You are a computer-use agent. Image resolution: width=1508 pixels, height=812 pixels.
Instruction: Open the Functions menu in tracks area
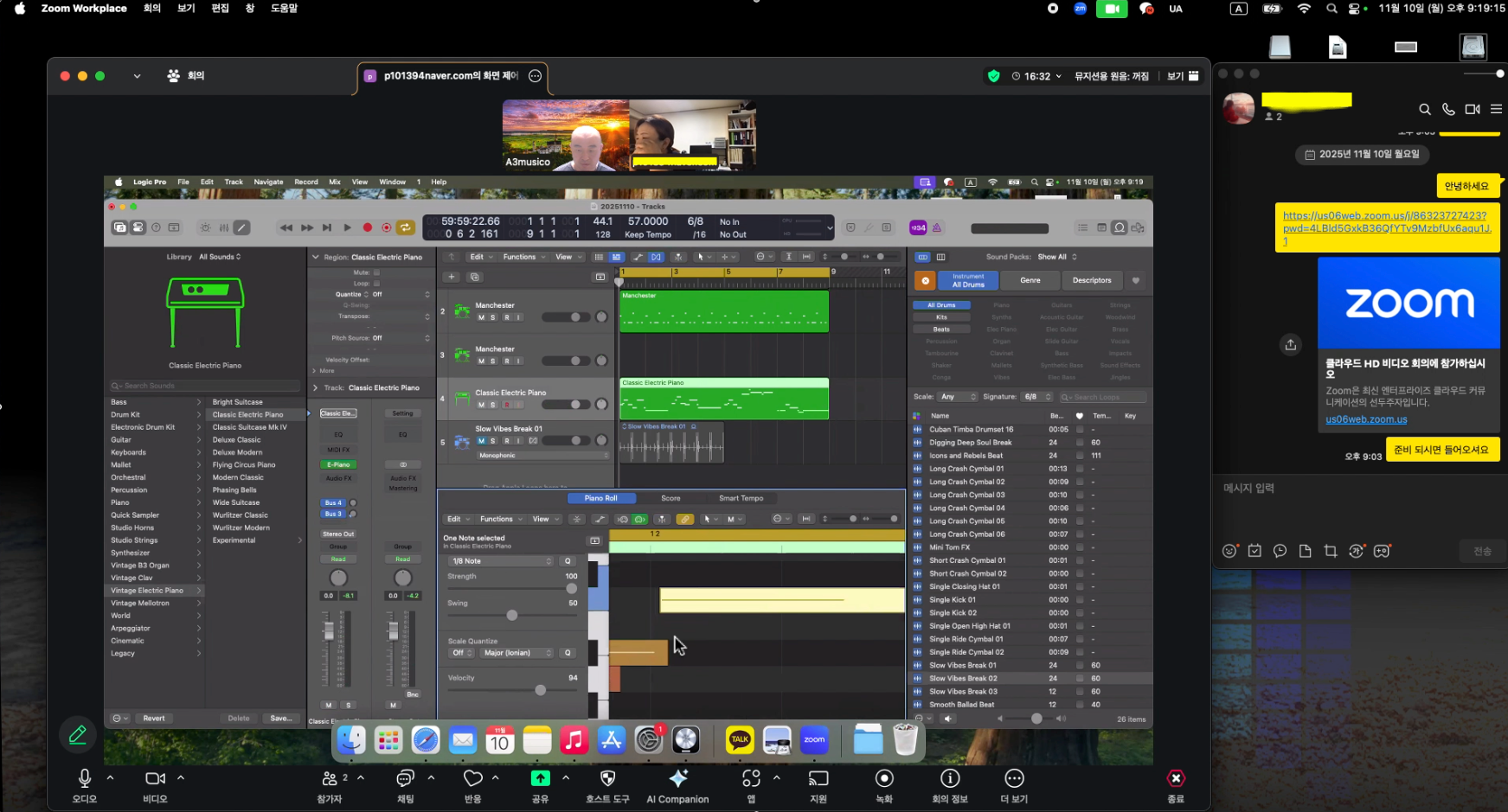click(523, 257)
